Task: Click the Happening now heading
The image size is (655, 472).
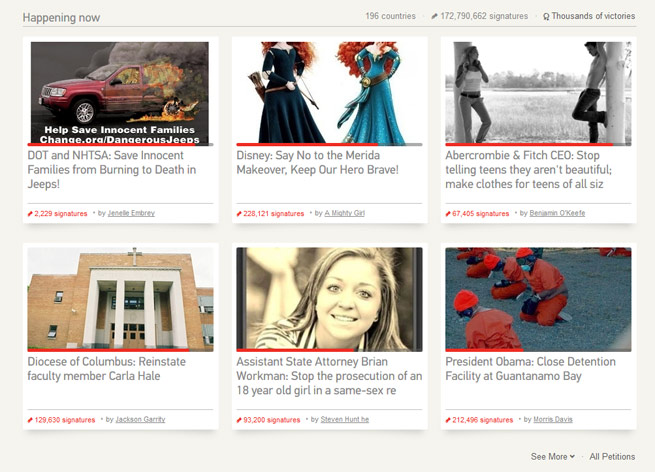Action: (x=61, y=18)
